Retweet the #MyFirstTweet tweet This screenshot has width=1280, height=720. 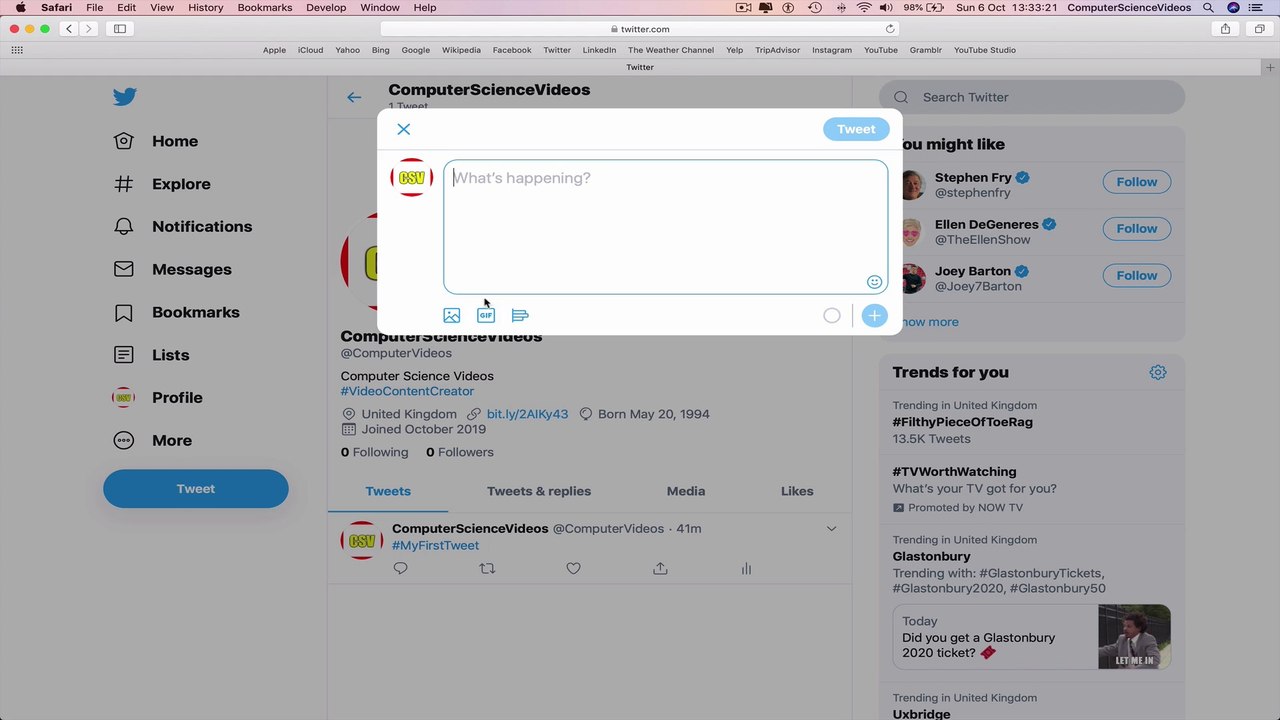[x=487, y=568]
